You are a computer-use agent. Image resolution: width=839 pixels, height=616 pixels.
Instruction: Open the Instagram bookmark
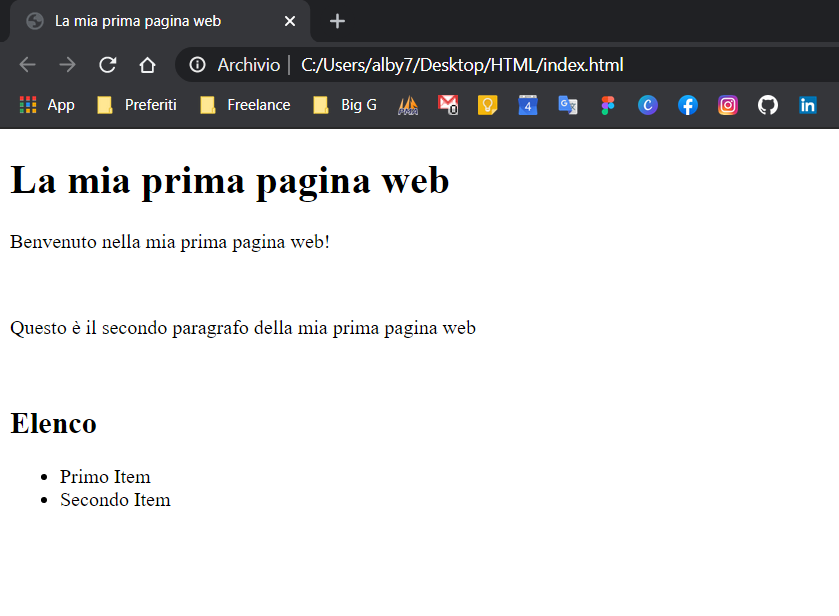(727, 105)
